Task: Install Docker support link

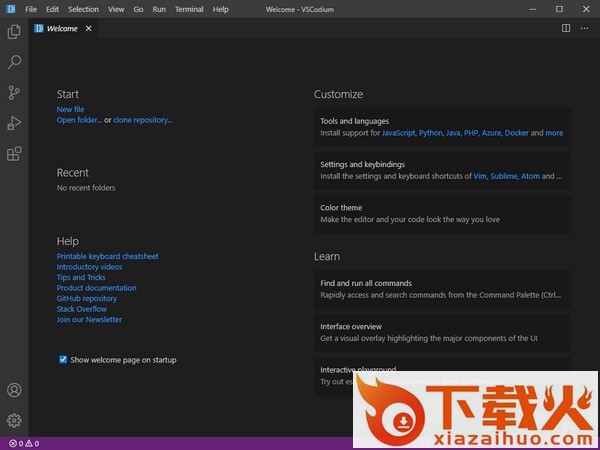Action: 517,133
